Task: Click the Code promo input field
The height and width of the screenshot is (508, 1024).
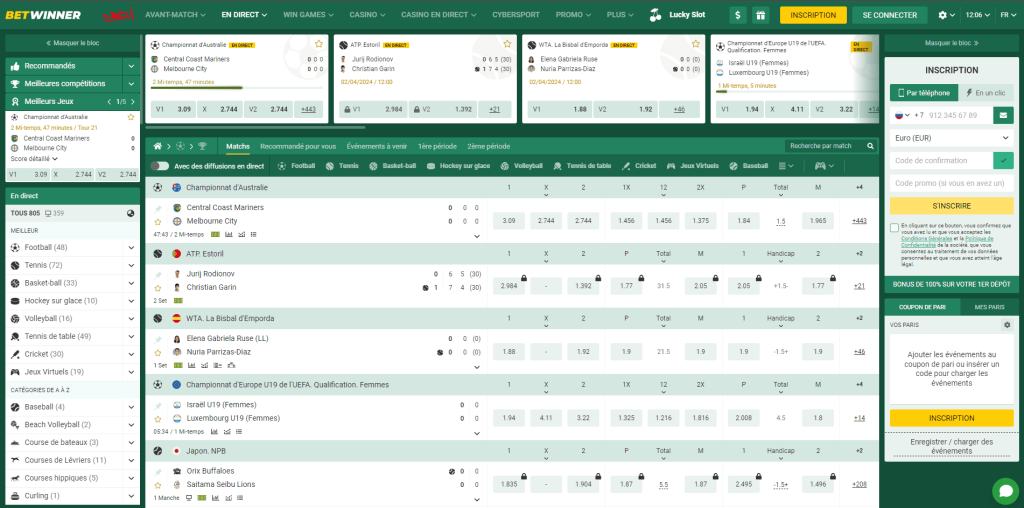Action: click(952, 183)
